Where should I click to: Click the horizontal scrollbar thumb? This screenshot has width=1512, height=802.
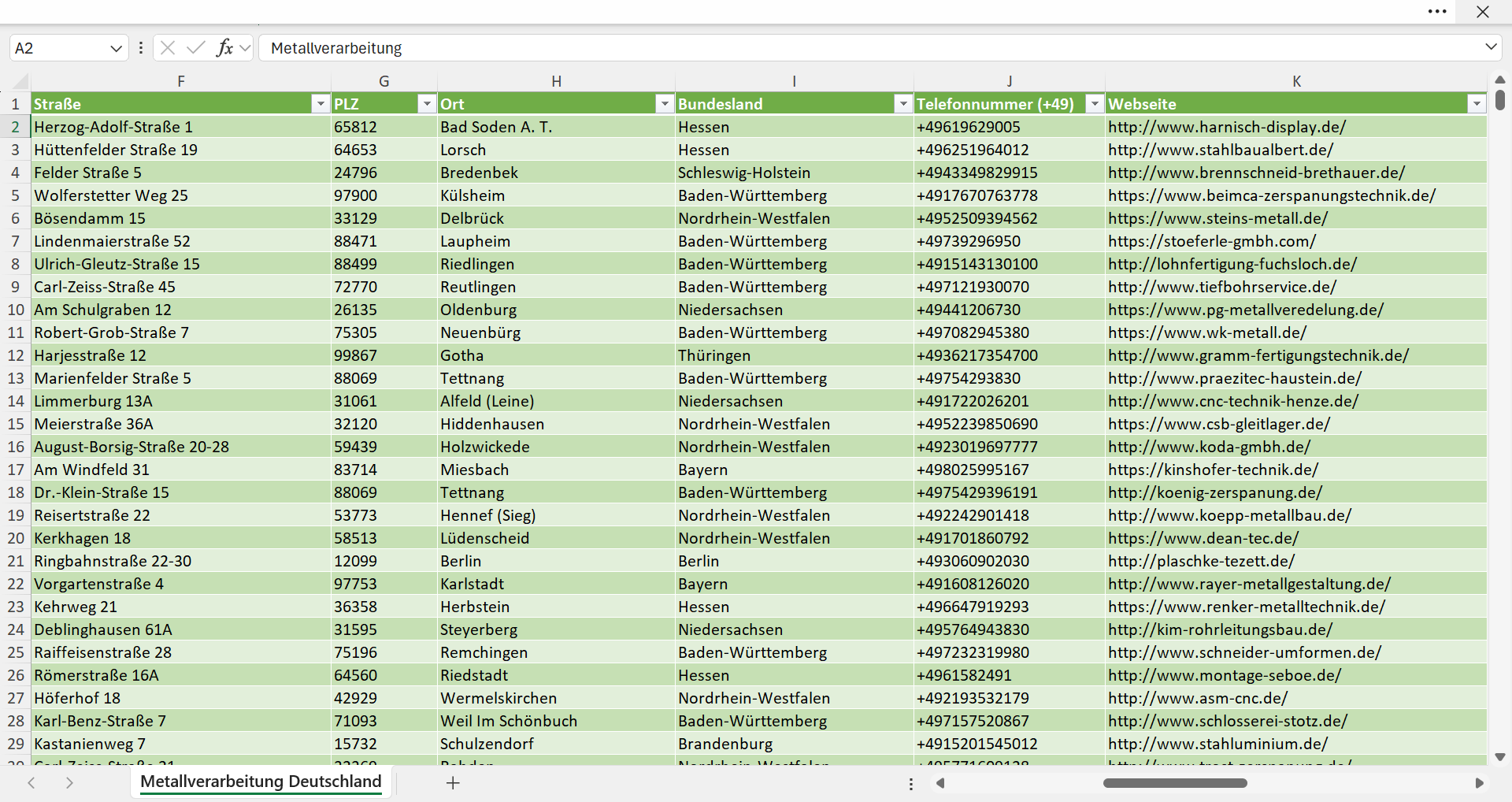pyautogui.click(x=1175, y=783)
